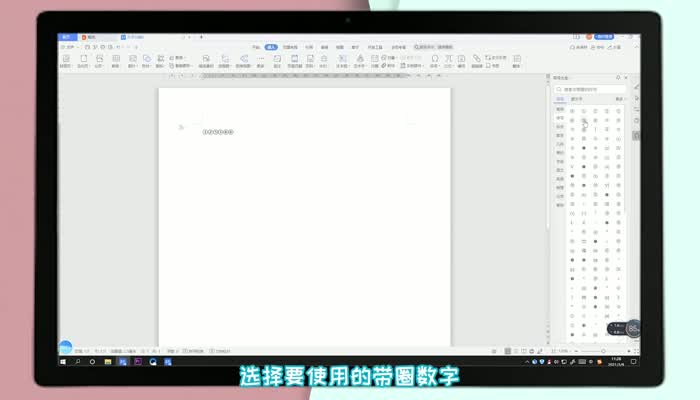Switch to 颜文字 tab in symbol panel
The width and height of the screenshot is (700, 400).
576,99
